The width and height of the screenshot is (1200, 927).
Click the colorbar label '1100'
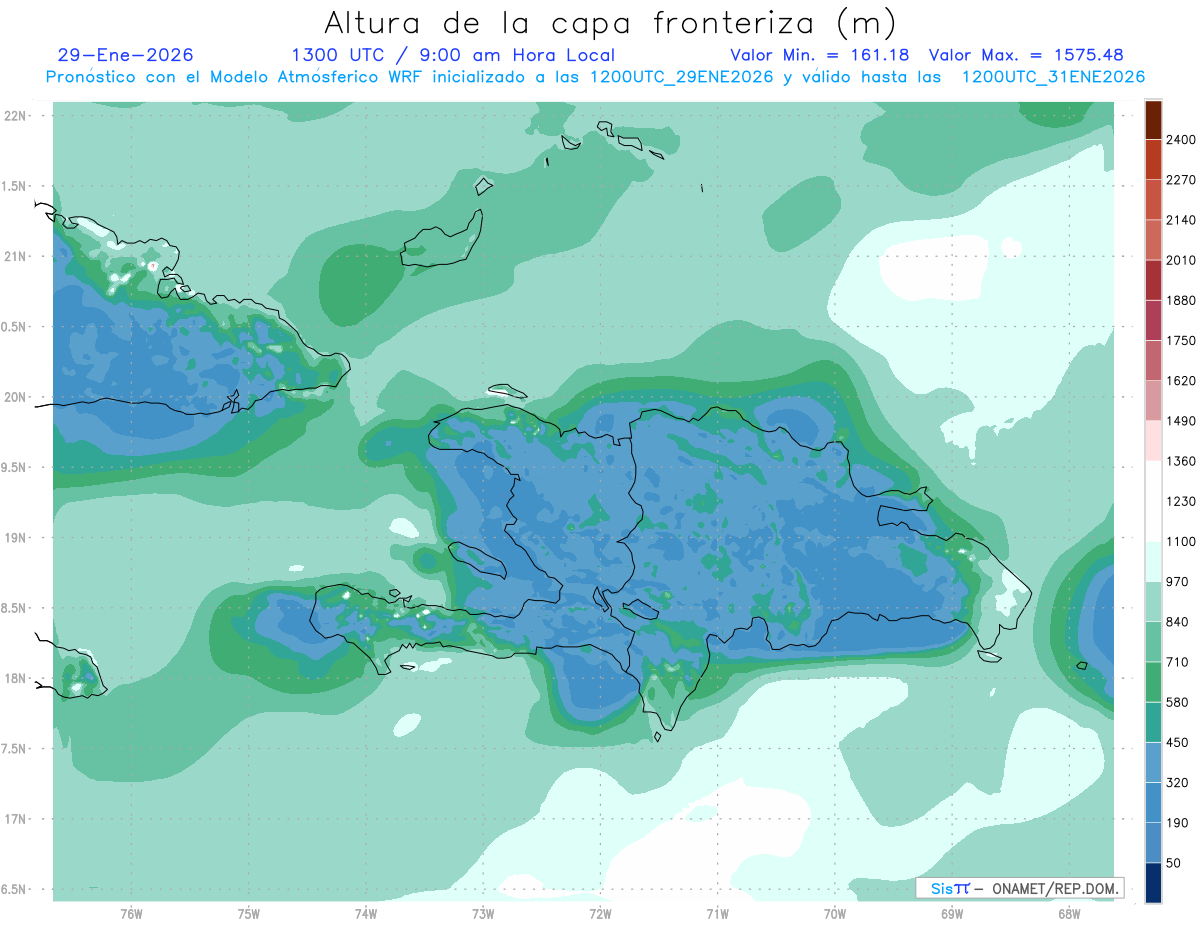[1181, 541]
